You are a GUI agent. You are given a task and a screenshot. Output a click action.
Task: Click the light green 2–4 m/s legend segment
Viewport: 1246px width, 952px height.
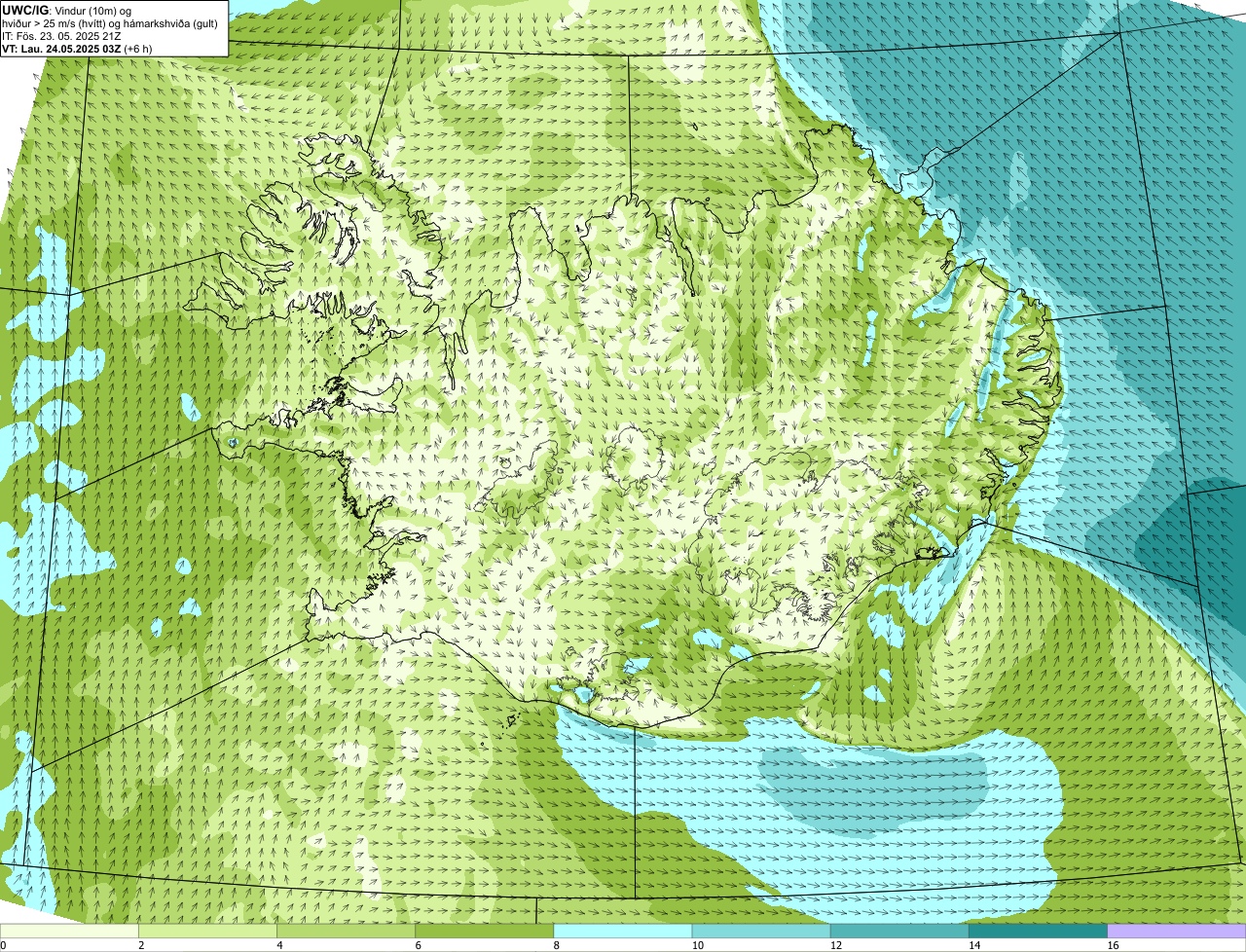(207, 932)
